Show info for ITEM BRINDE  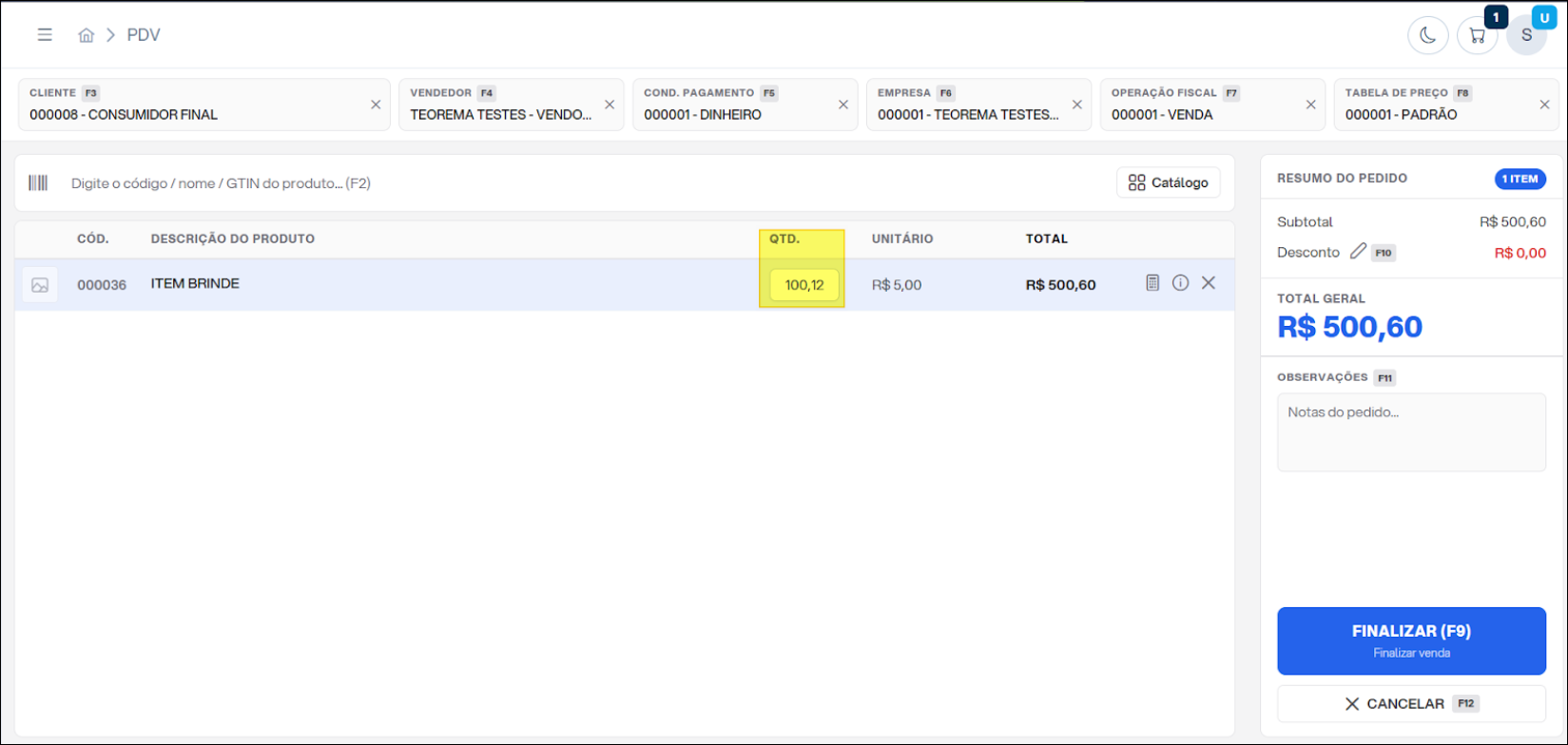click(1180, 282)
